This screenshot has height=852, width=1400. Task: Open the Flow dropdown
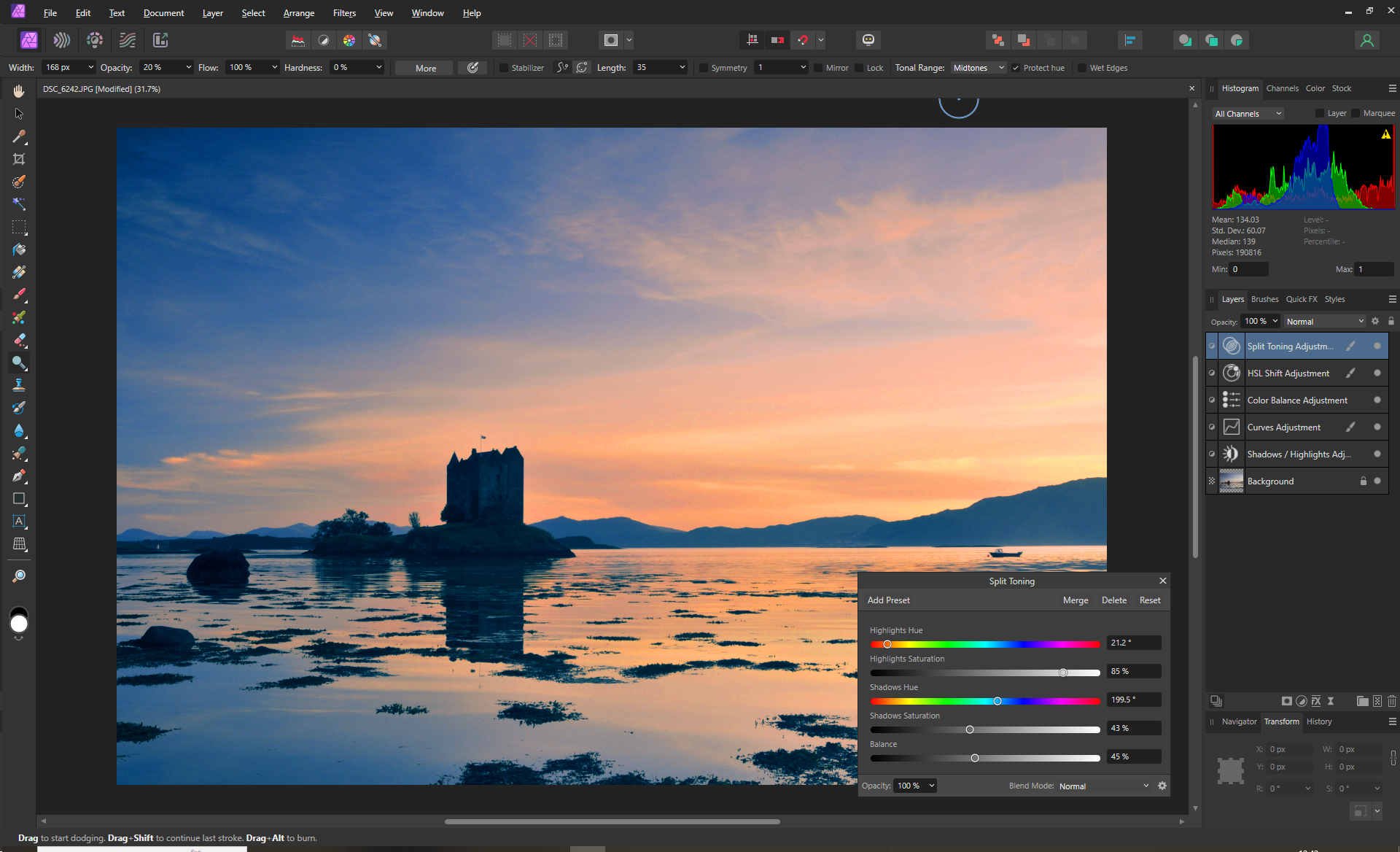[274, 67]
